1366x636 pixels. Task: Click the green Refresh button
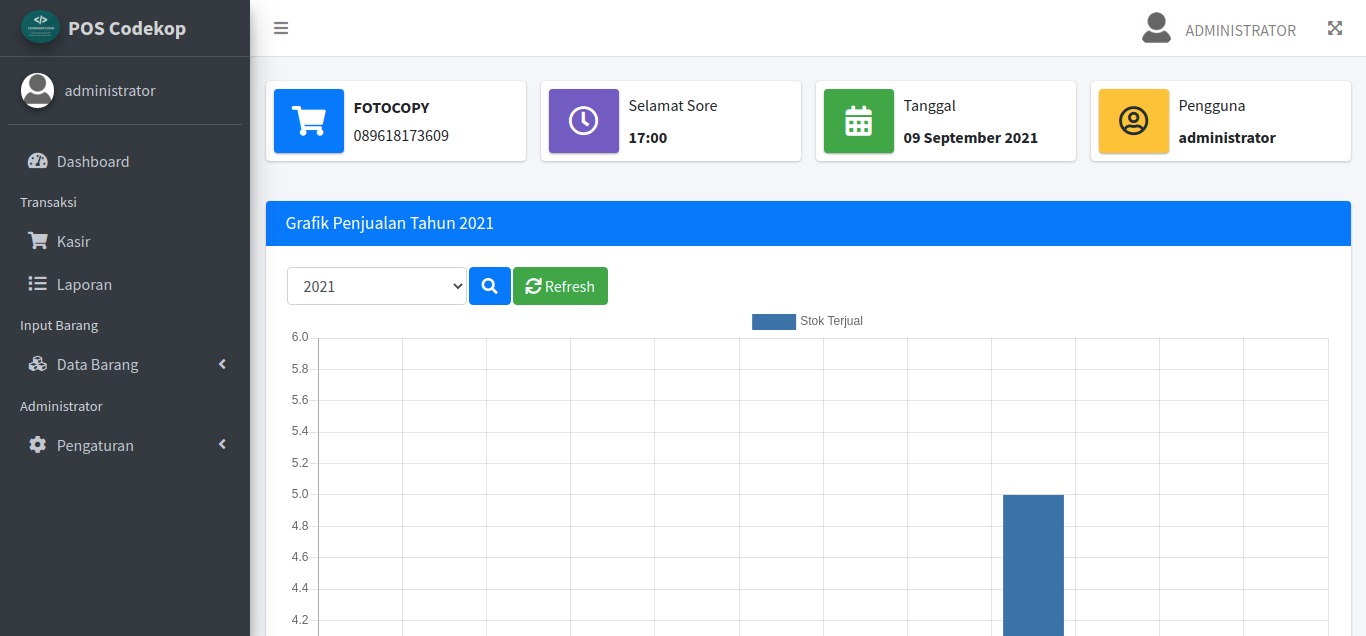pos(560,286)
